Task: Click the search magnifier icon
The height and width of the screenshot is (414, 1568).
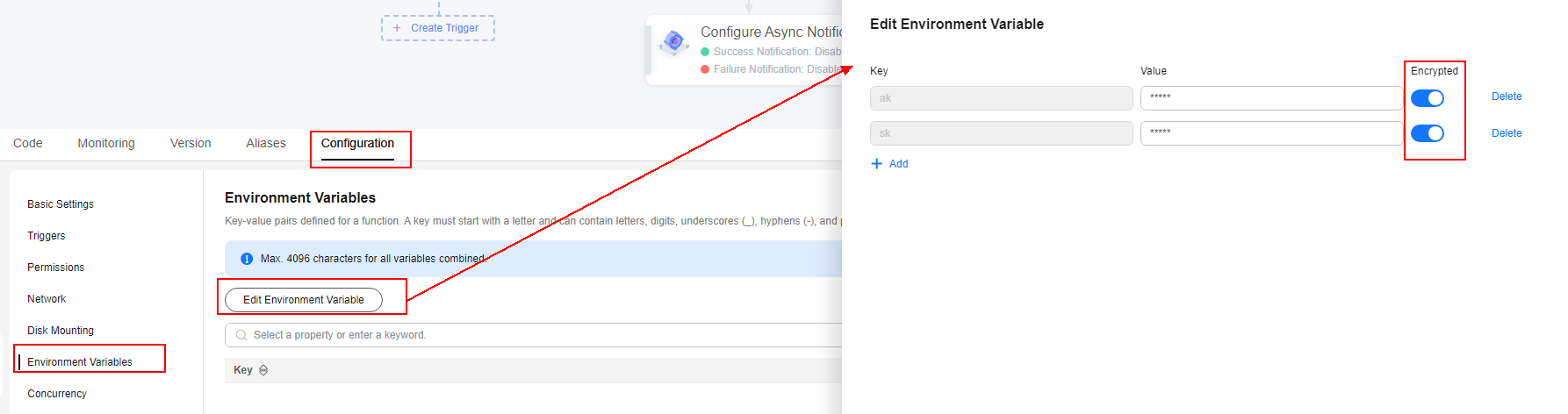Action: tap(241, 335)
